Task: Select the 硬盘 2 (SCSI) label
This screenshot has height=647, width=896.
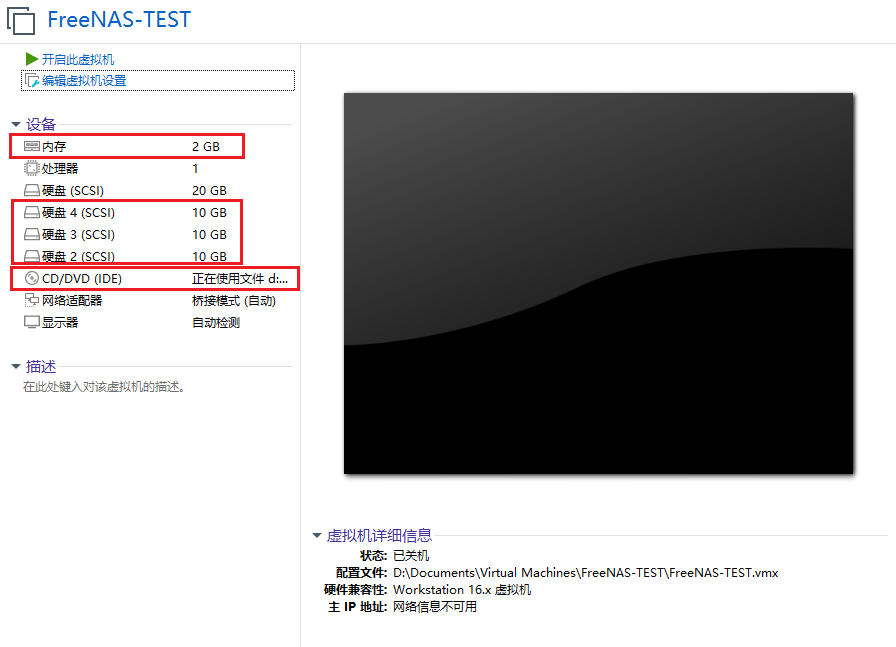Action: click(78, 257)
